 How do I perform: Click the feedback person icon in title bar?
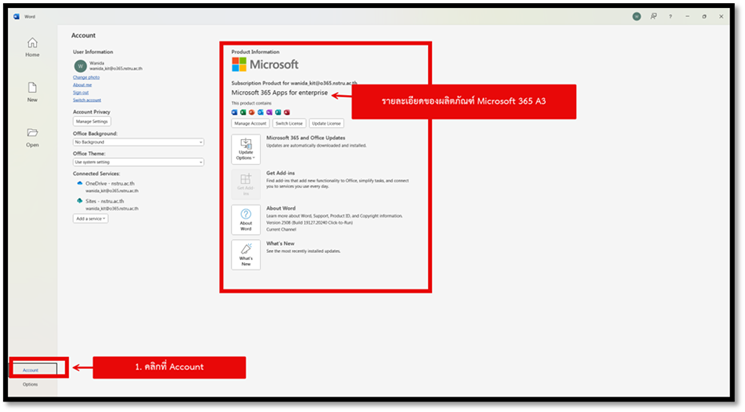tap(655, 16)
